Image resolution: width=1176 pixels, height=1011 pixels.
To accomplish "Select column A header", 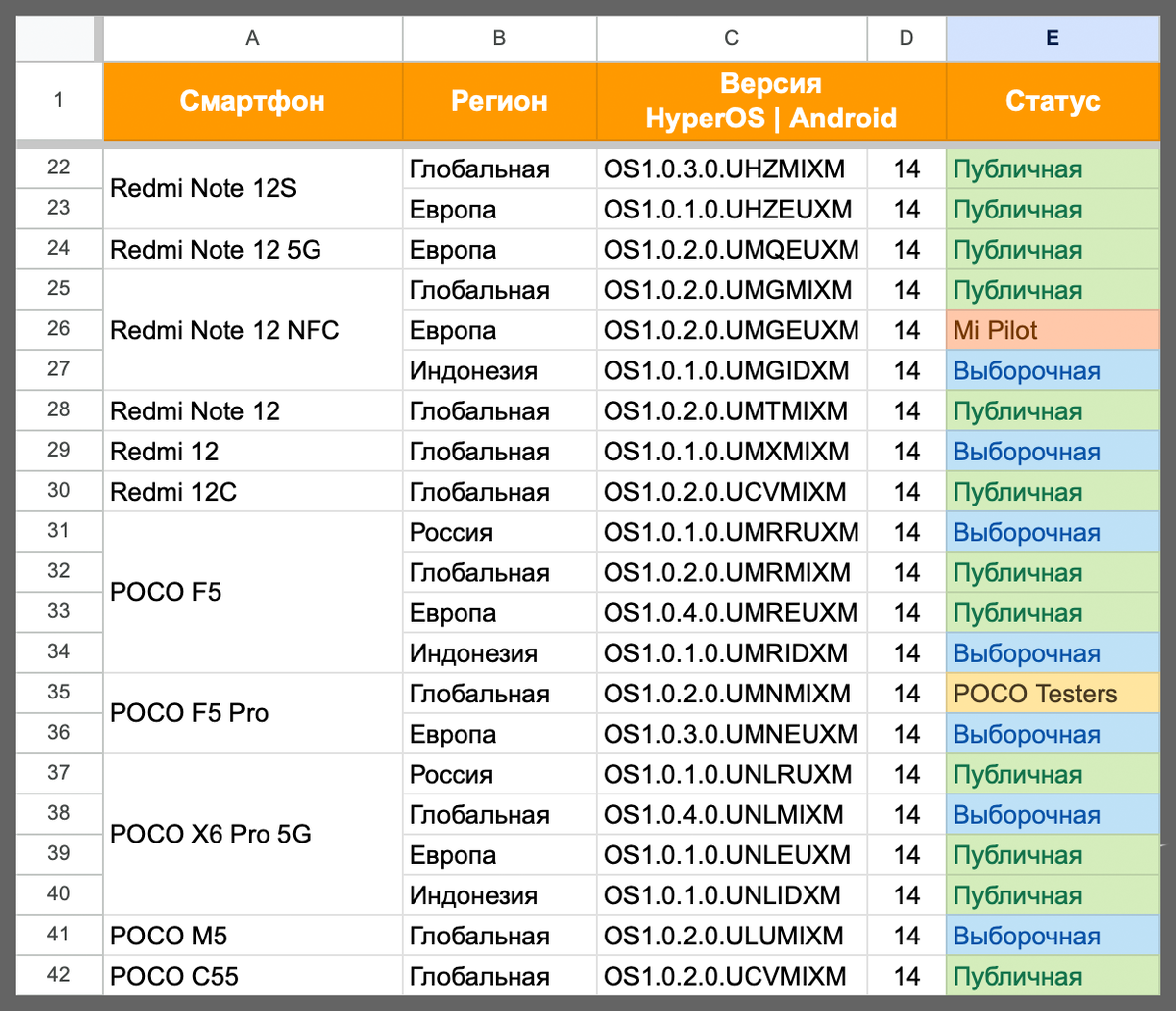I will [x=253, y=38].
